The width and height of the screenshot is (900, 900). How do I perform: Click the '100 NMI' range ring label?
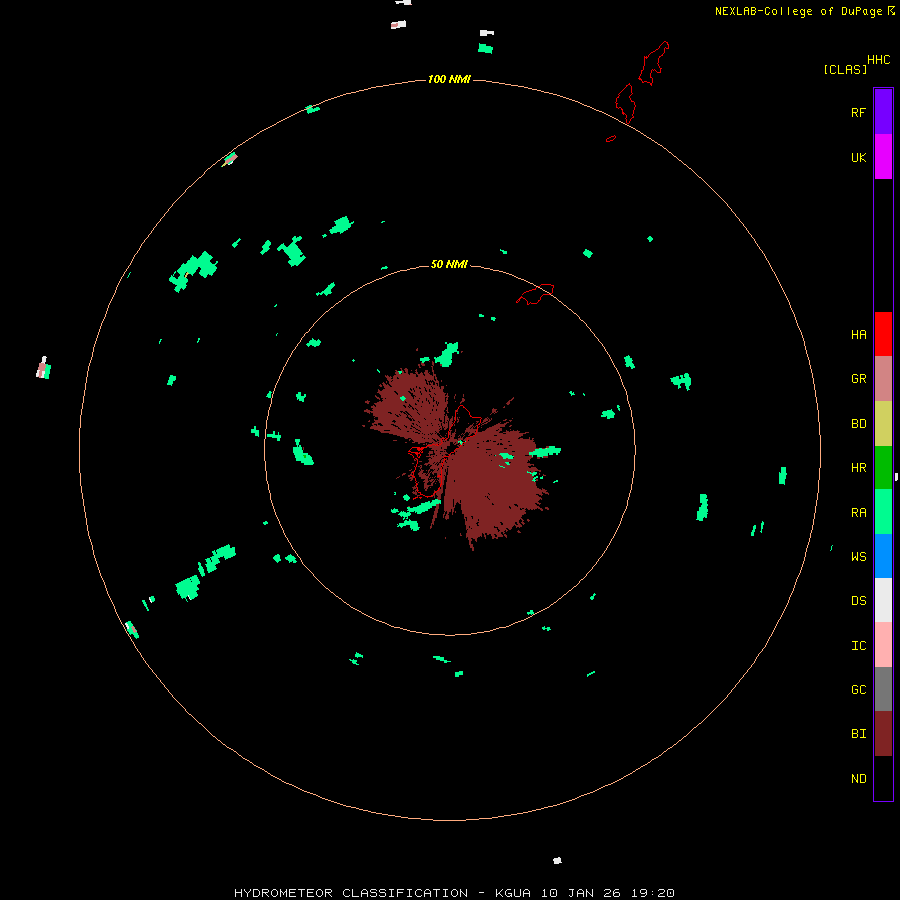pos(449,79)
